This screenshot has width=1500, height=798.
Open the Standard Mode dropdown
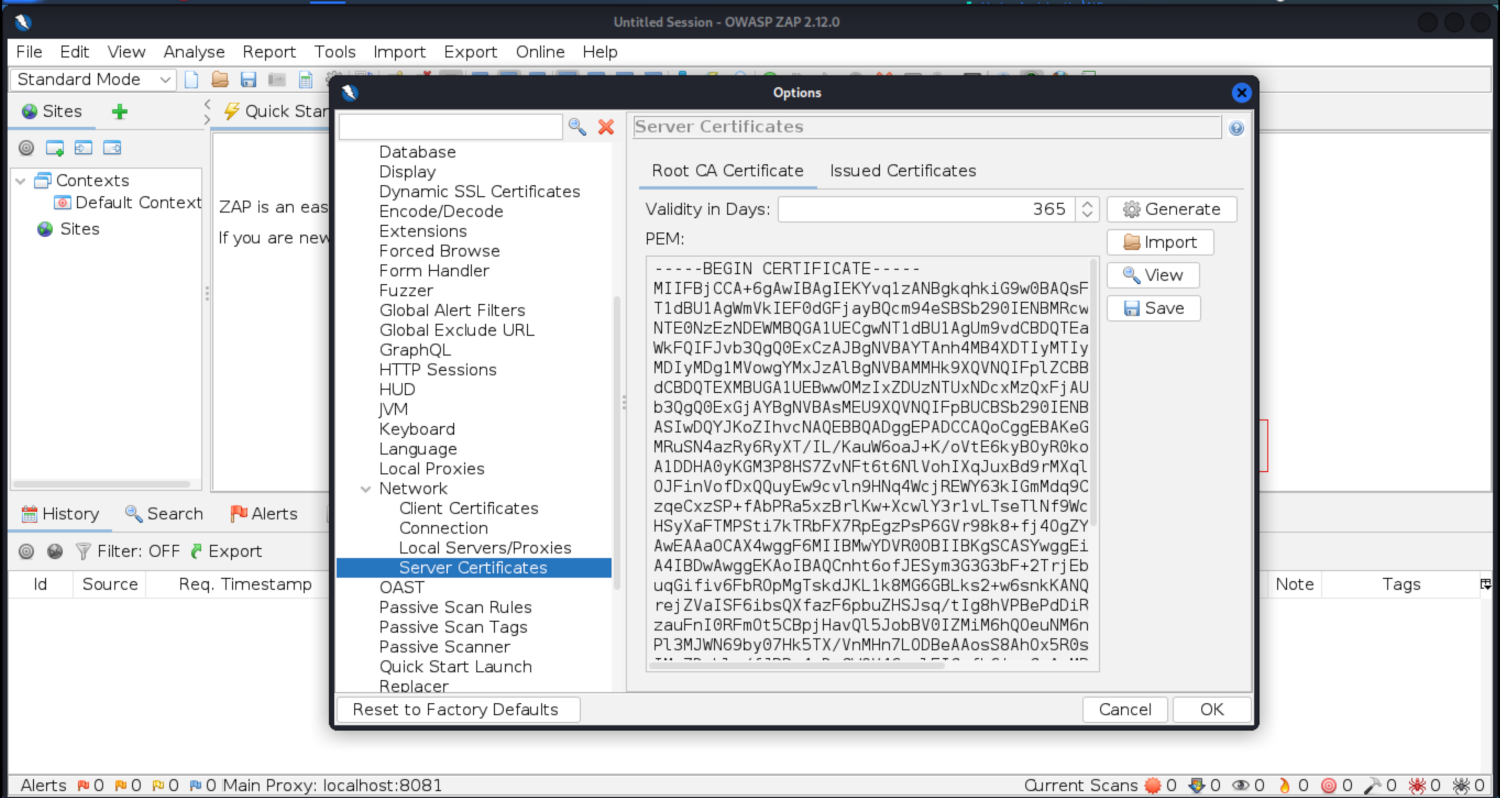coord(93,80)
